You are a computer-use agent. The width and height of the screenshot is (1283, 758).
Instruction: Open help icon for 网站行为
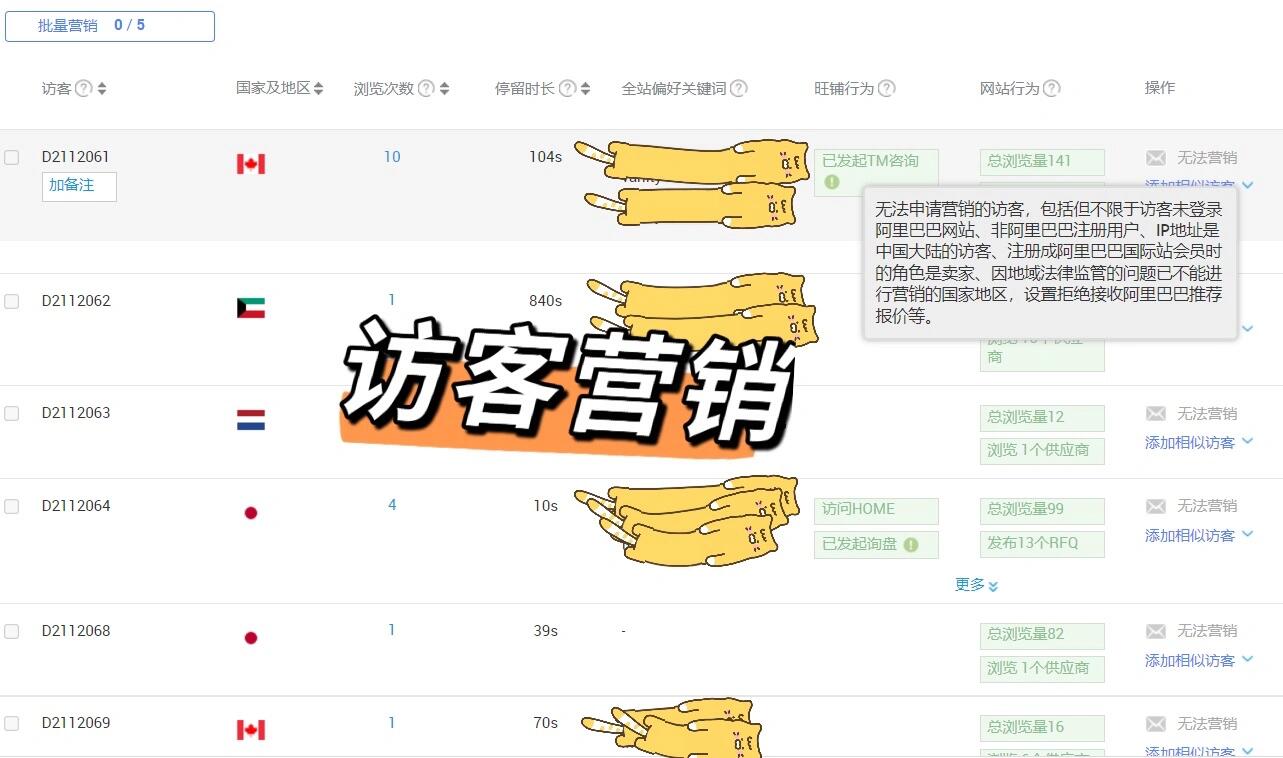[x=1051, y=88]
